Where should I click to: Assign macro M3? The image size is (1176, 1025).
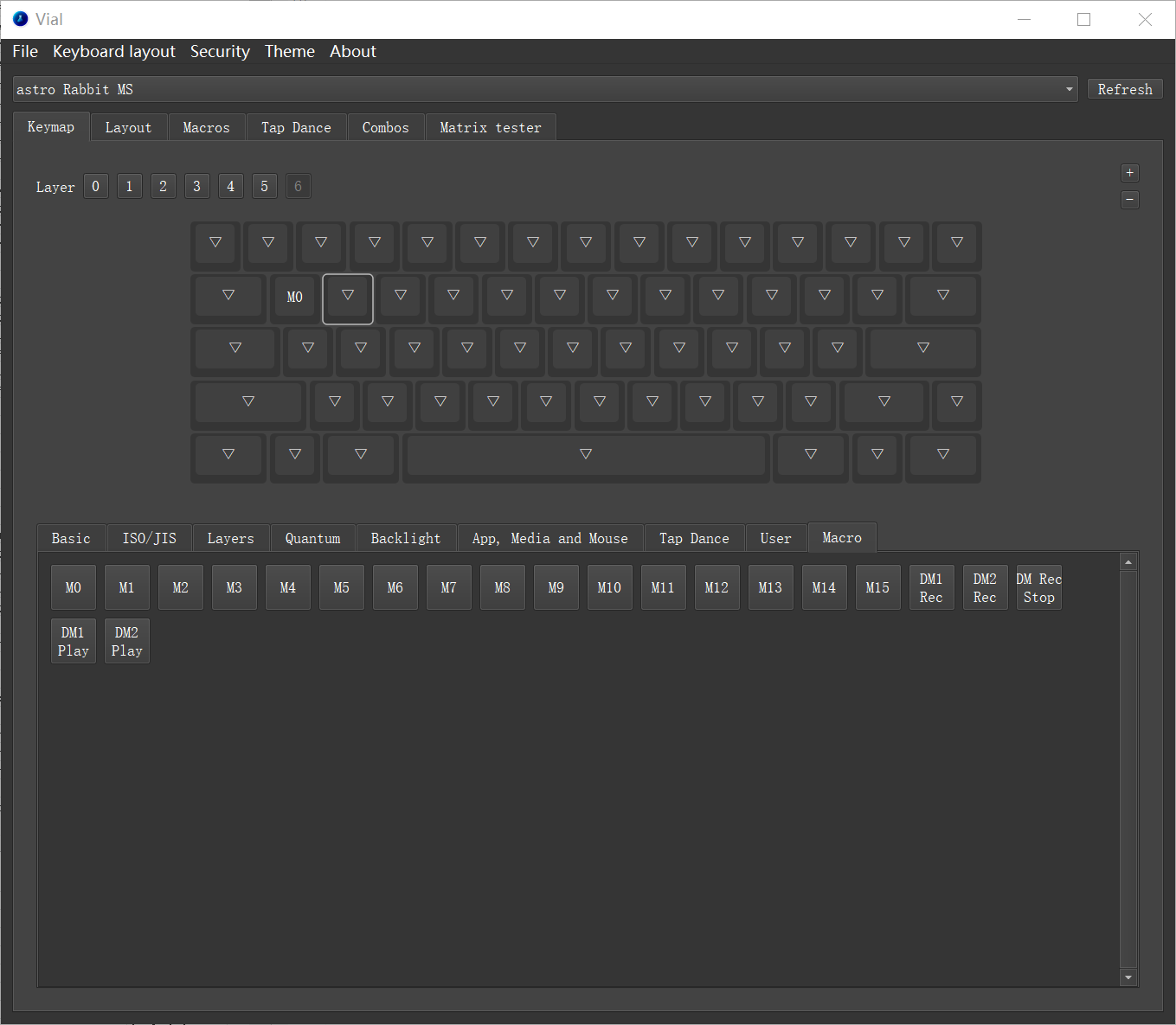(235, 587)
